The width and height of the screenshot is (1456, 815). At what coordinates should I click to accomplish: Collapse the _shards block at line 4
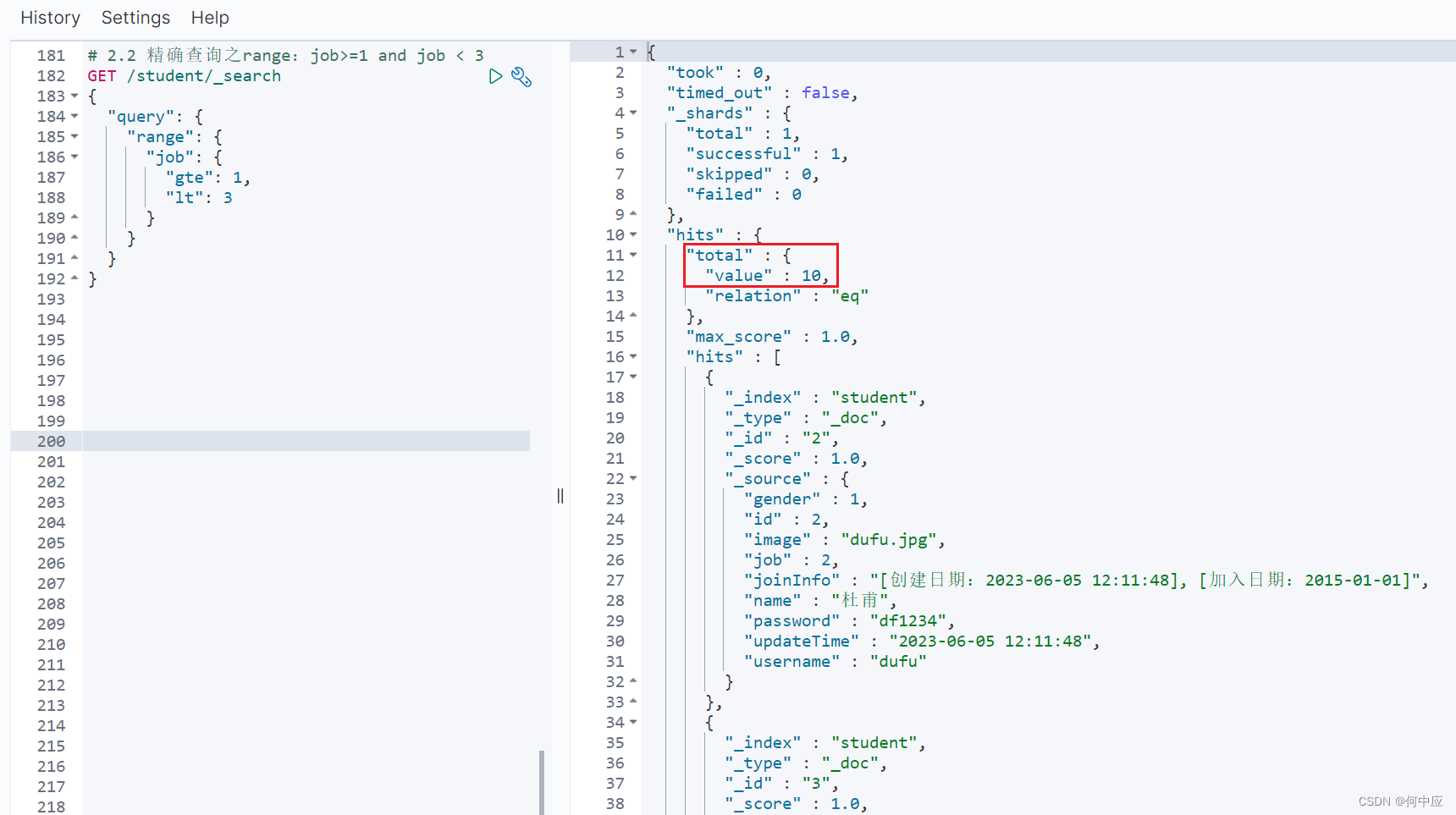tap(633, 113)
